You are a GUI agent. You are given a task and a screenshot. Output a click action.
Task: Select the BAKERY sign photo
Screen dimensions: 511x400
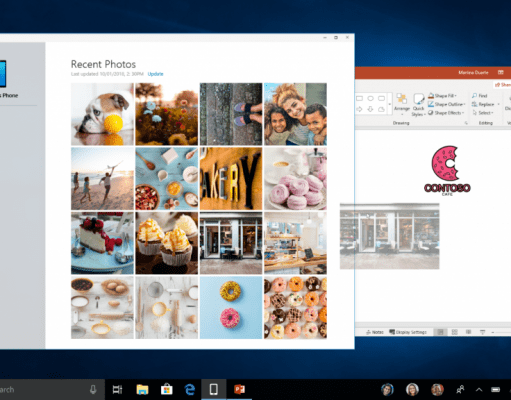(x=231, y=179)
